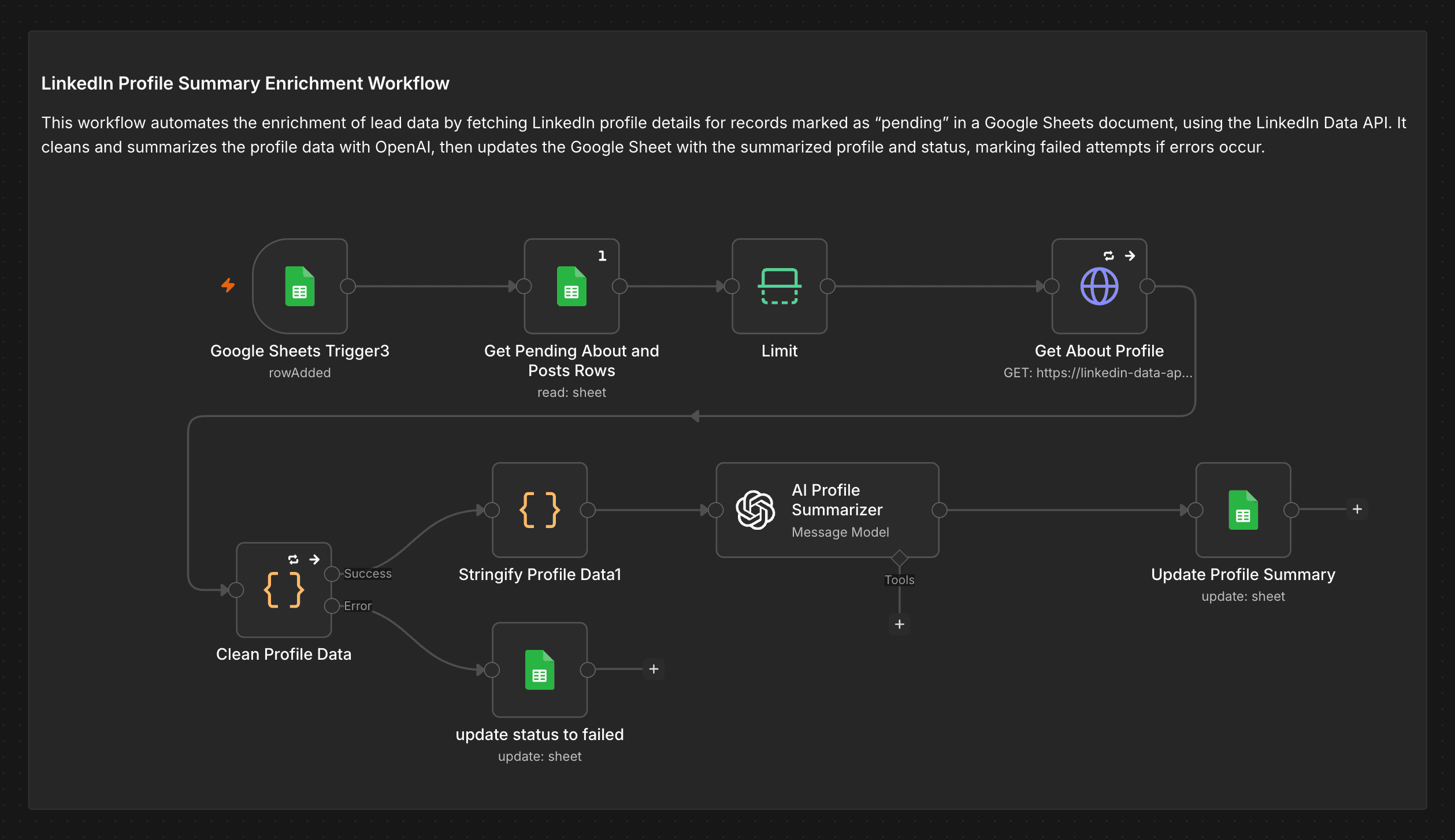Click the Success output port of Clean Profile Data

pos(332,574)
